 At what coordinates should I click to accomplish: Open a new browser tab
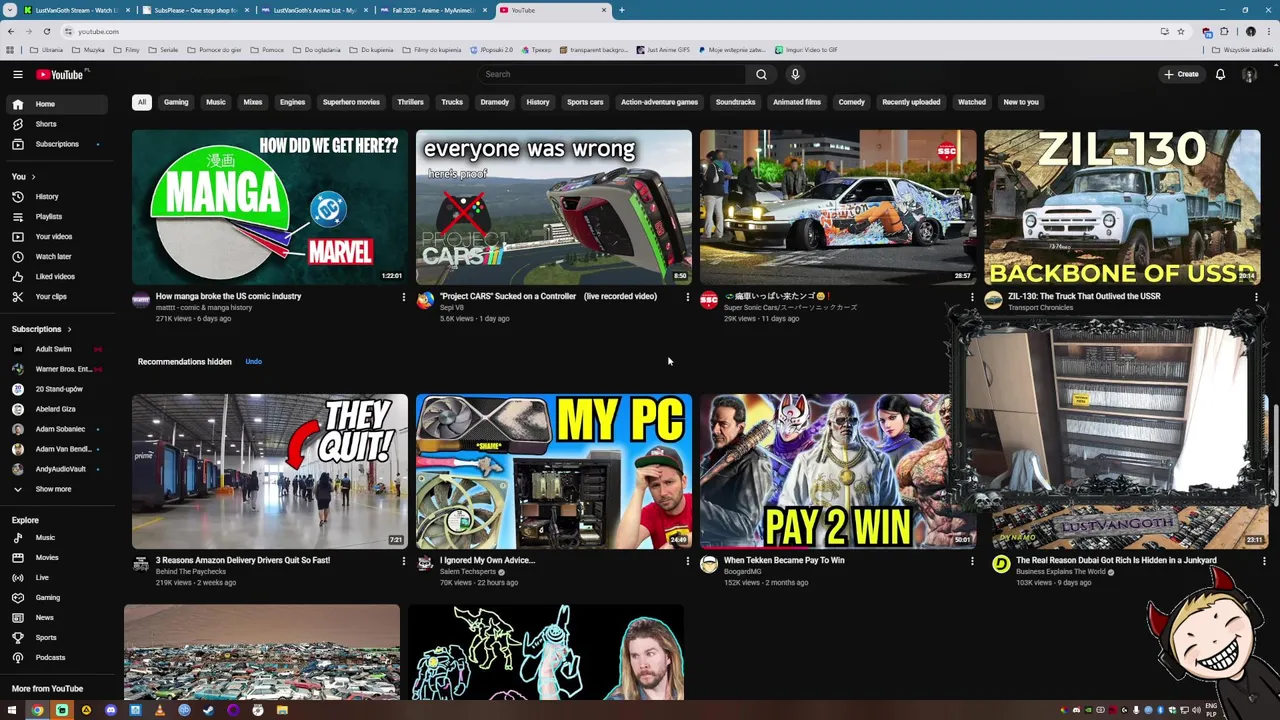(x=621, y=10)
